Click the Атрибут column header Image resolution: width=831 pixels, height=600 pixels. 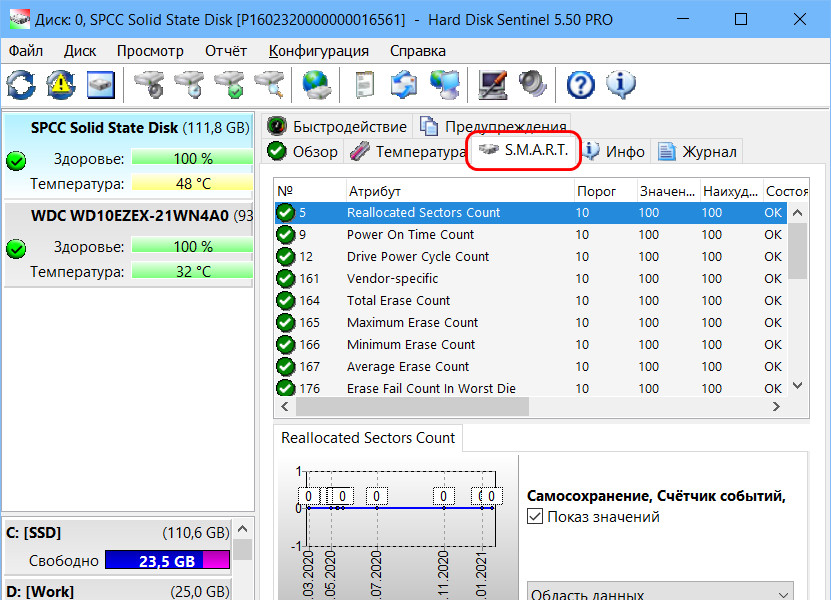point(374,191)
